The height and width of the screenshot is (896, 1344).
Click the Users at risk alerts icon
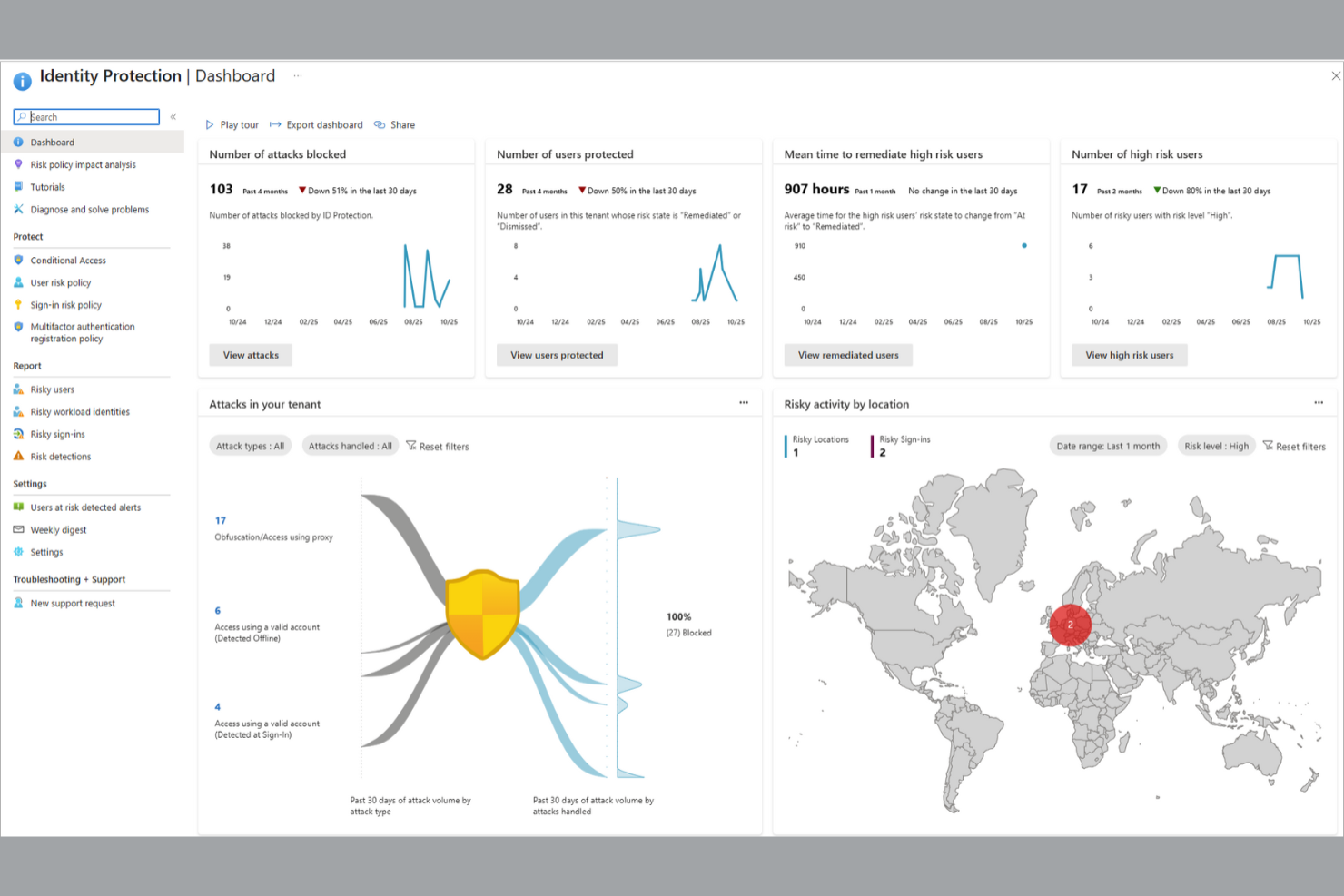pos(18,507)
